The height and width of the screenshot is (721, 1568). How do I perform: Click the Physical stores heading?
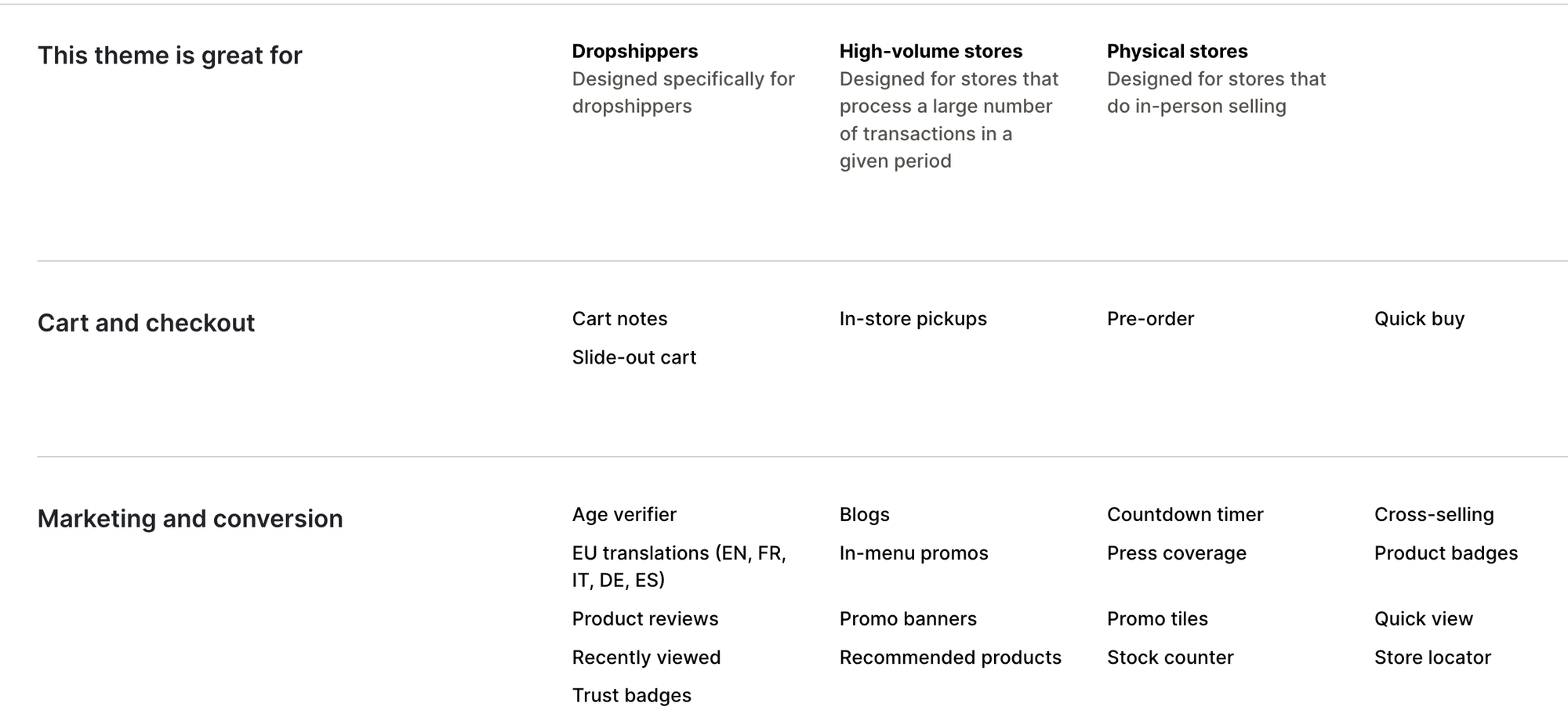coord(1177,52)
